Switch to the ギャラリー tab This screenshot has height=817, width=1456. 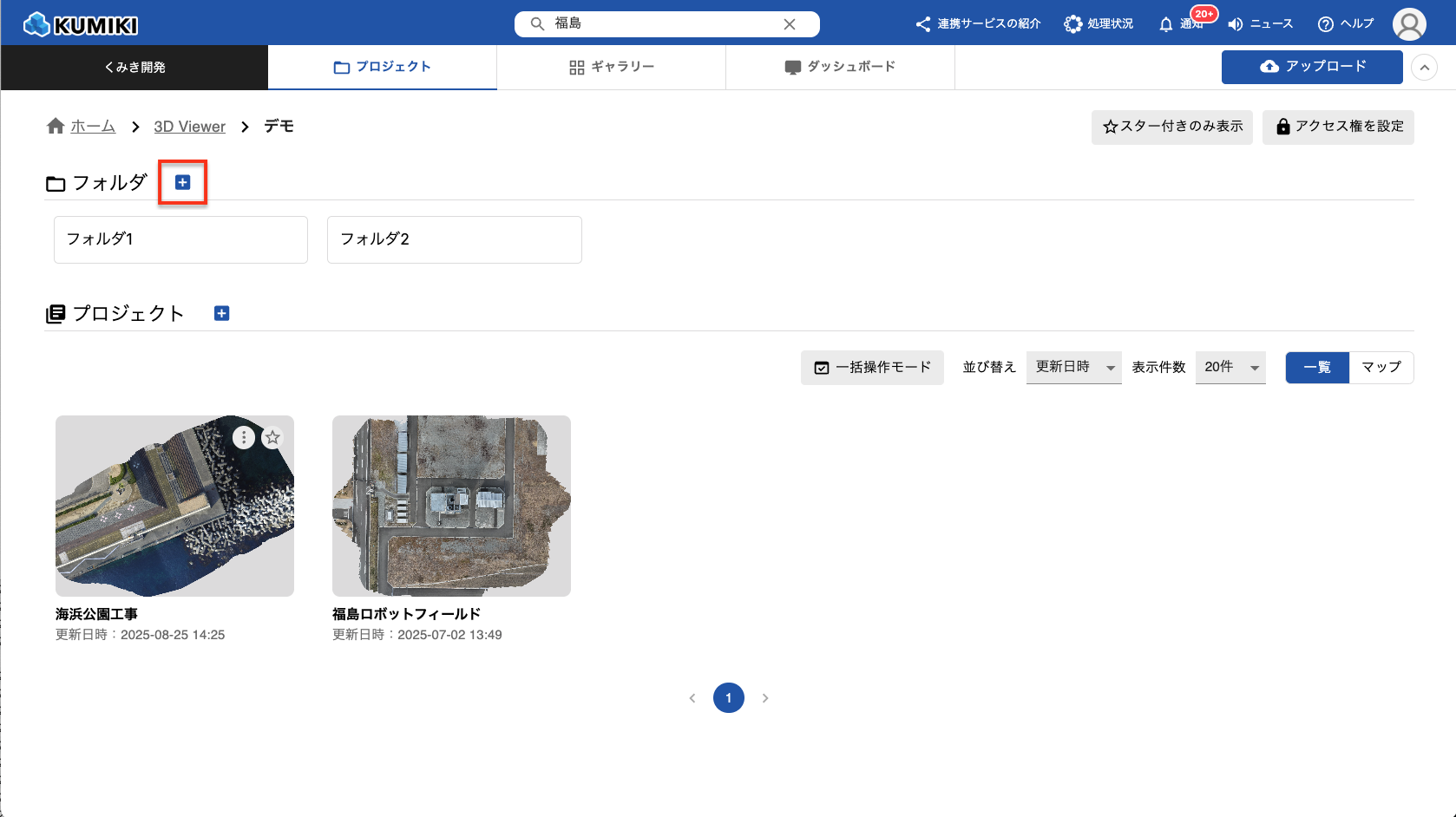pyautogui.click(x=611, y=68)
